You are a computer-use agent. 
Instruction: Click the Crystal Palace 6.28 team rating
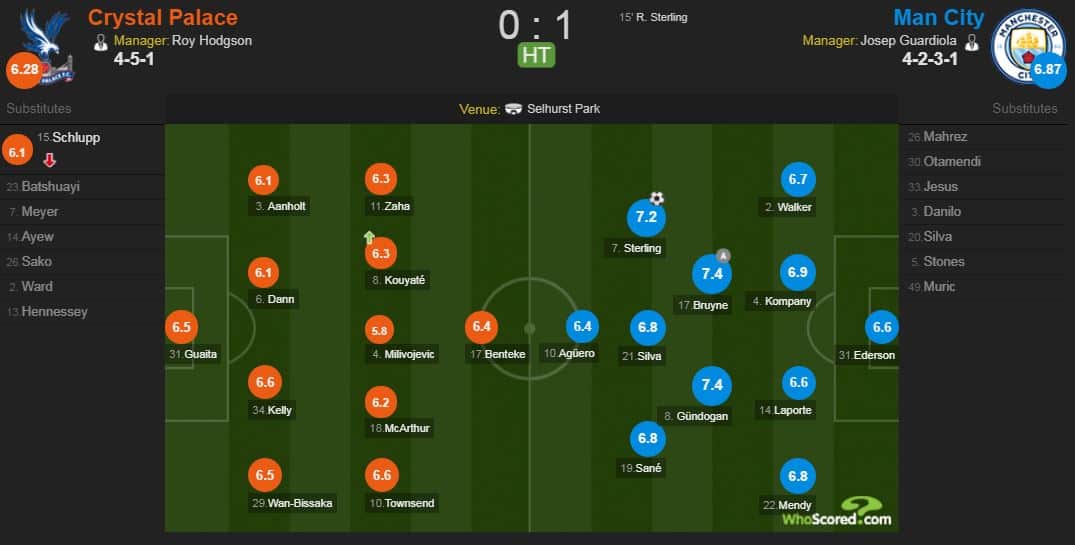pos(24,69)
